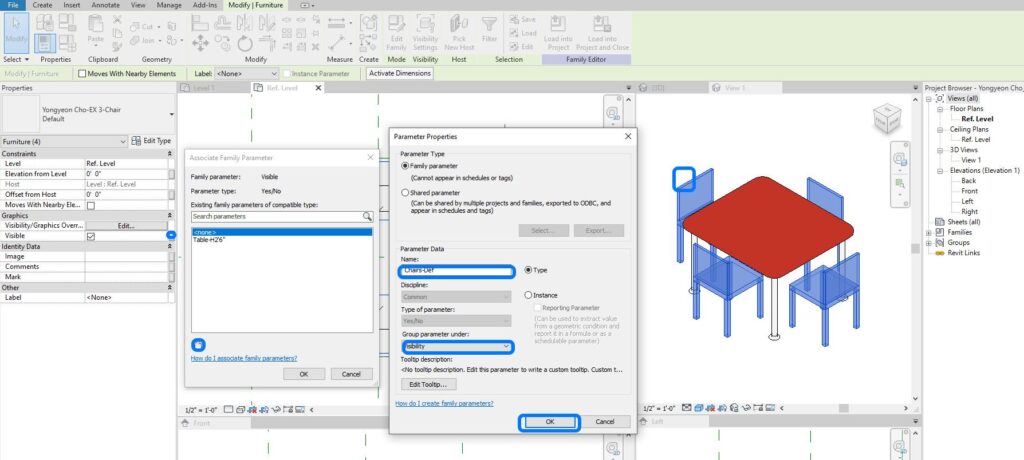The width and height of the screenshot is (1024, 460).
Task: Click OK in Parameter Properties dialog
Action: click(x=549, y=422)
